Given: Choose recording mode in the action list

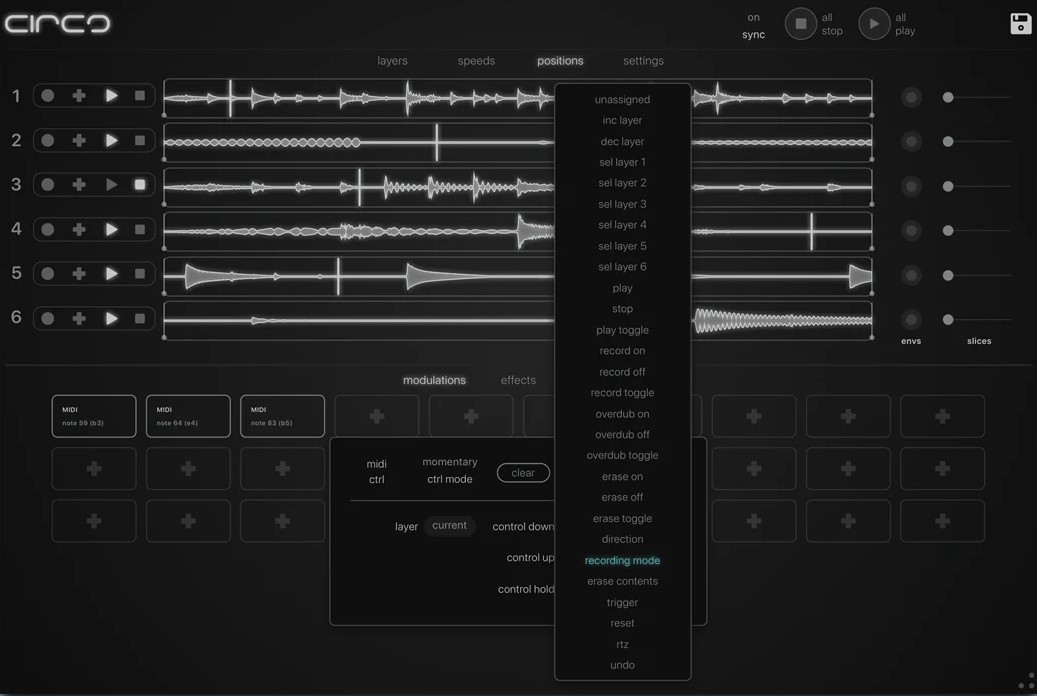Looking at the screenshot, I should (622, 560).
